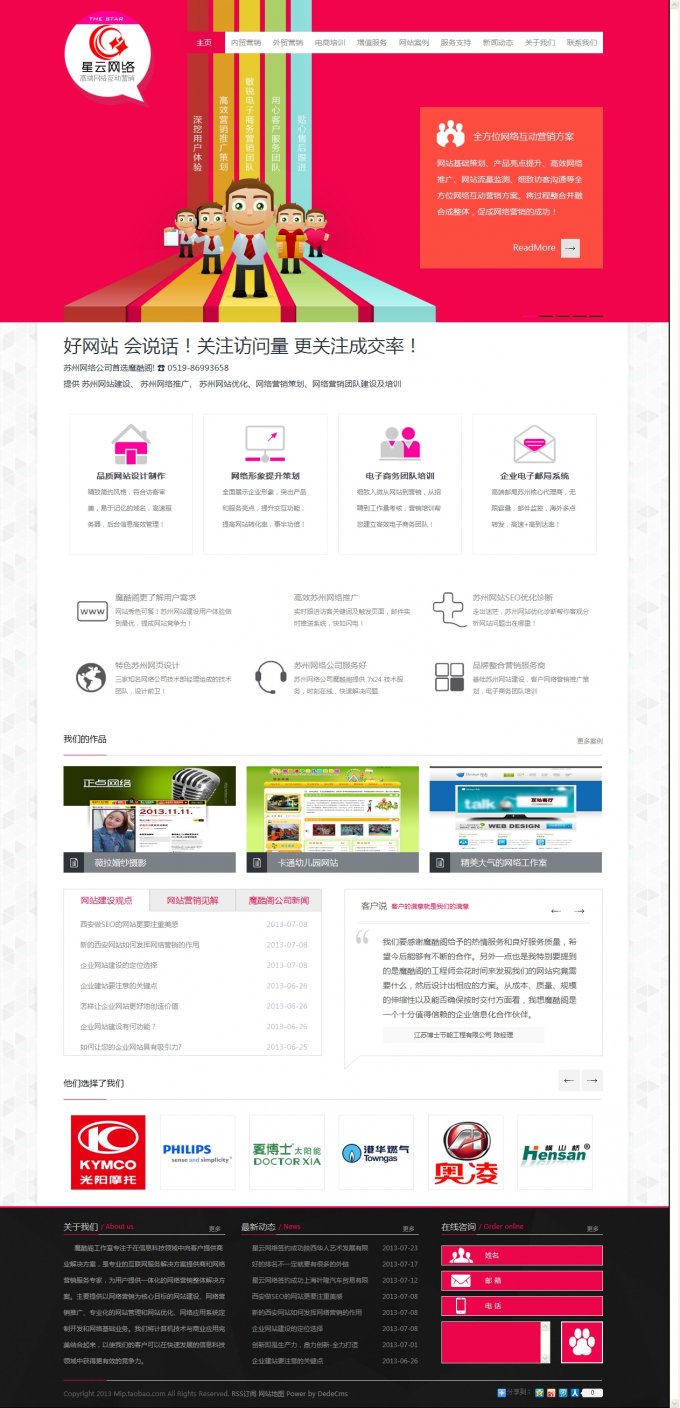Click the monitor icon for 网络形象提升策划
680x1408 pixels.
pyautogui.click(x=265, y=442)
